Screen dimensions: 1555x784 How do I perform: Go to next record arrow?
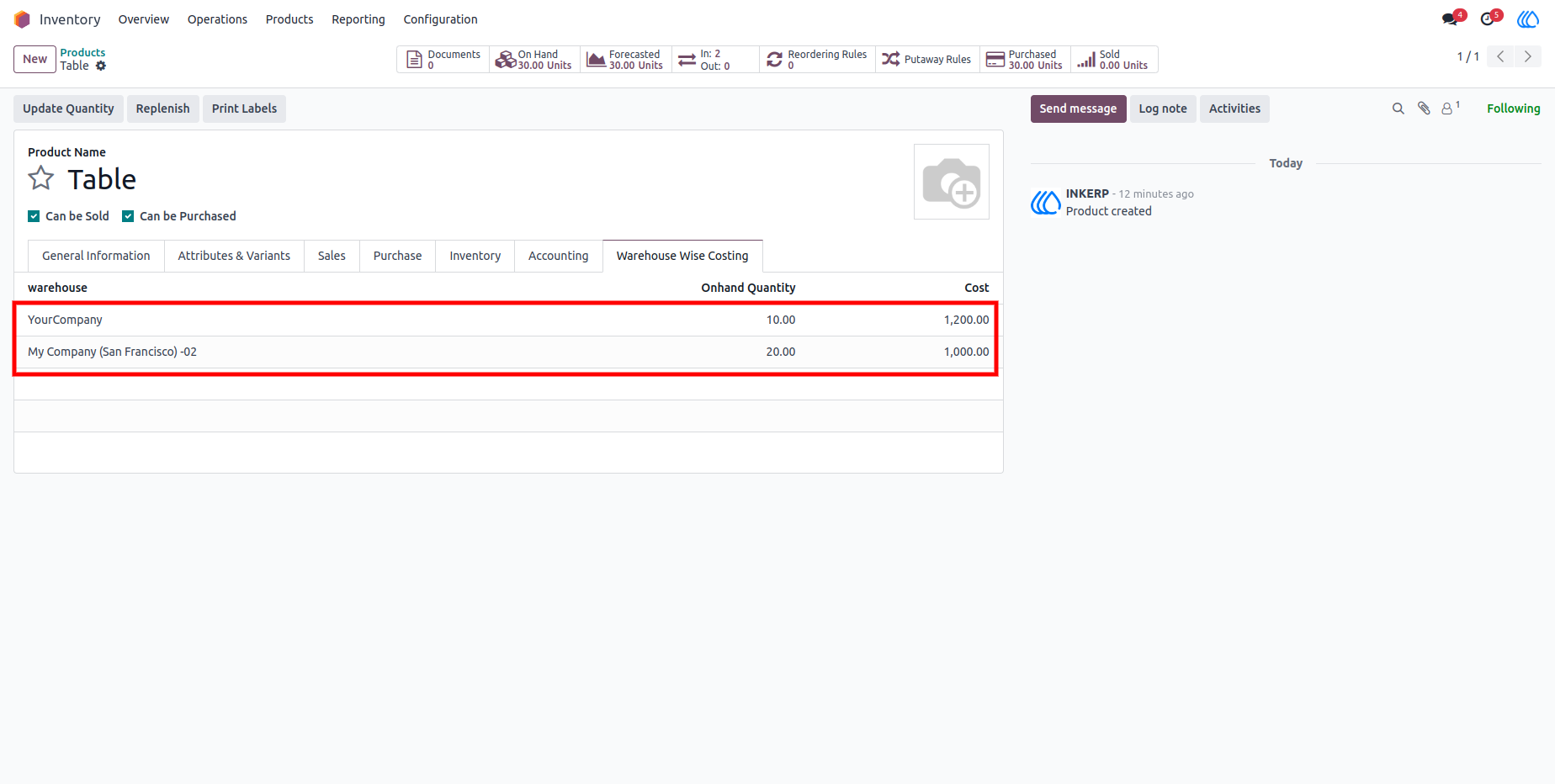pyautogui.click(x=1528, y=56)
